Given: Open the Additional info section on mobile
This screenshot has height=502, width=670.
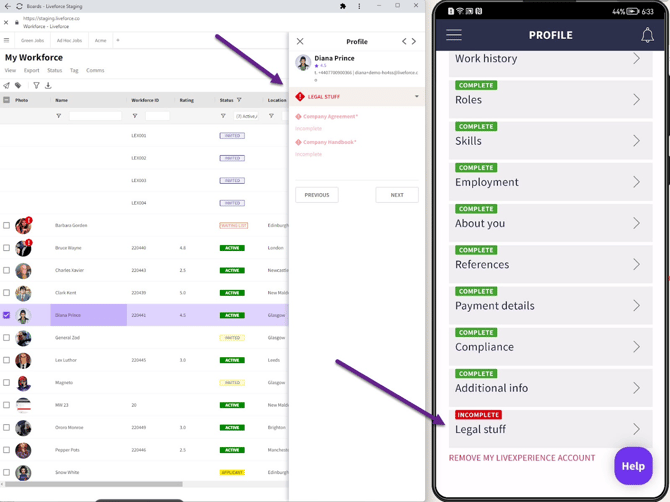Looking at the screenshot, I should coord(550,387).
